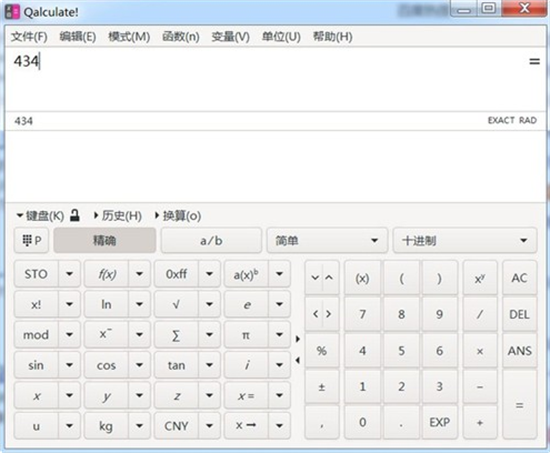Open the dropdown arrow next to 0xff
Viewport: 550px width, 453px height.
point(209,274)
